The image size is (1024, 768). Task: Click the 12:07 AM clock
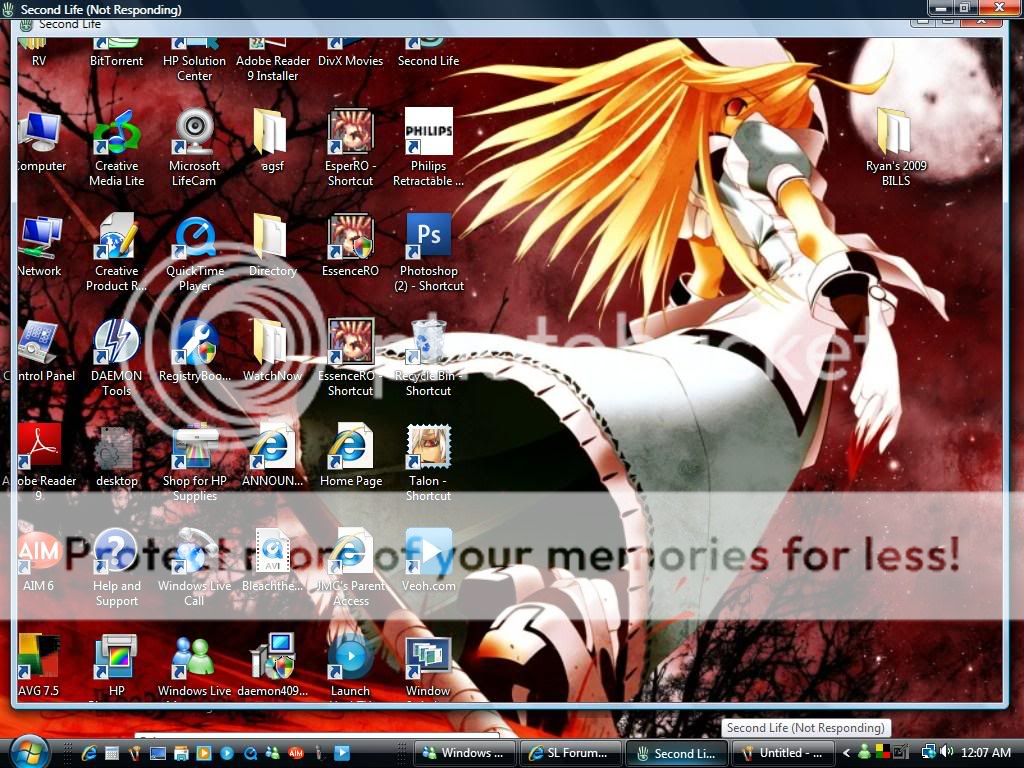pyautogui.click(x=985, y=753)
